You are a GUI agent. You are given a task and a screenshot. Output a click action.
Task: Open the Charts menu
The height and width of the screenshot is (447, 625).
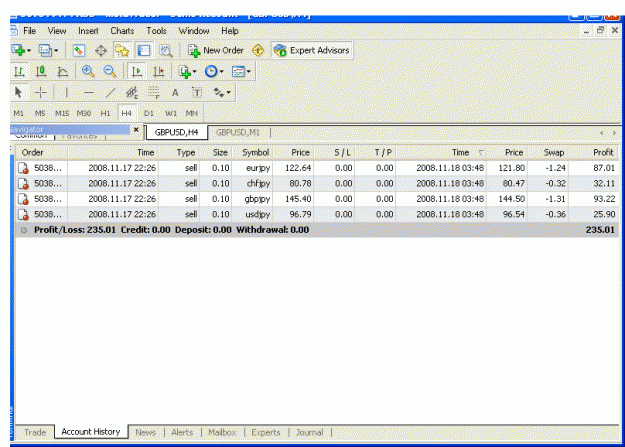[x=122, y=31]
